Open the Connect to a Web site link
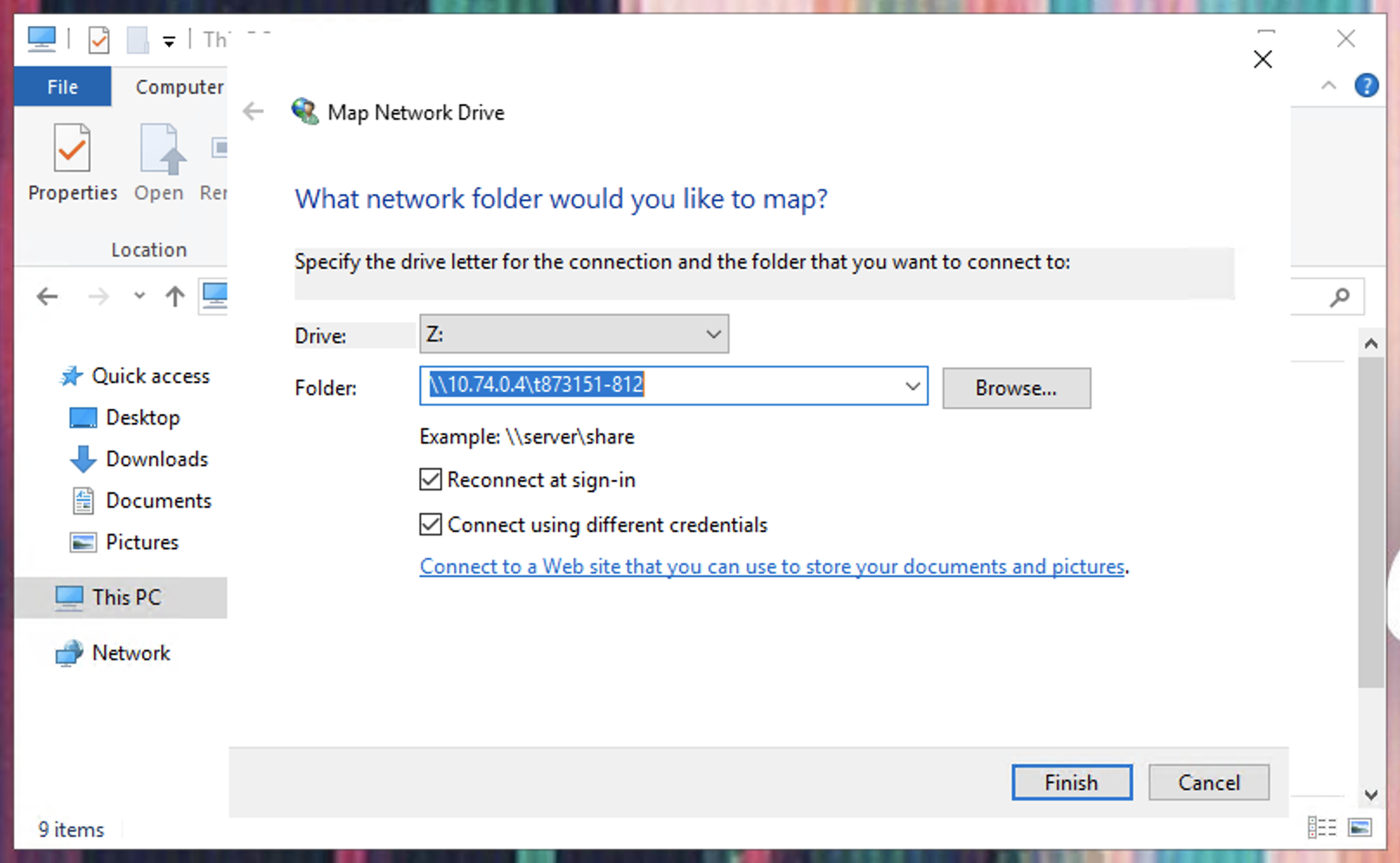The image size is (1400, 863). tap(772, 567)
